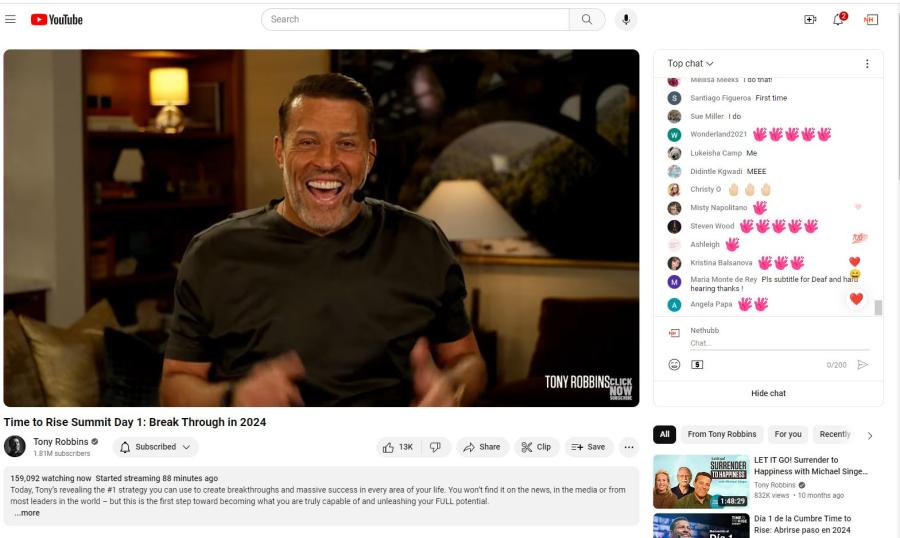Open Tony Robbins channel avatar

[x=15, y=447]
